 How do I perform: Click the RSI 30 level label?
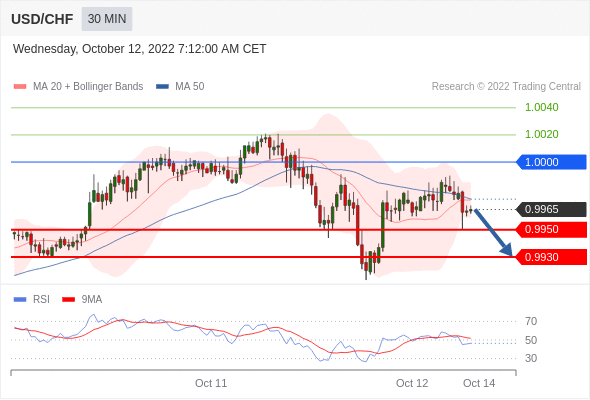pyautogui.click(x=531, y=358)
